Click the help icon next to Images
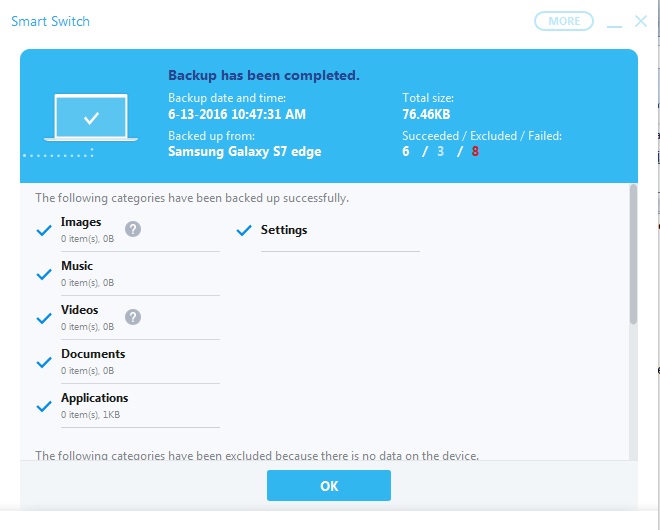The width and height of the screenshot is (660, 530). tap(133, 229)
